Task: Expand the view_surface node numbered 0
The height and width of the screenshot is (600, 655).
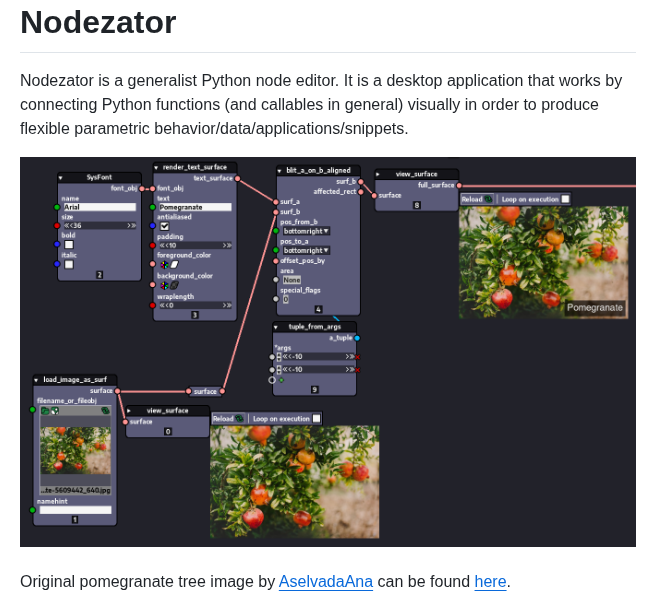Action: [129, 411]
